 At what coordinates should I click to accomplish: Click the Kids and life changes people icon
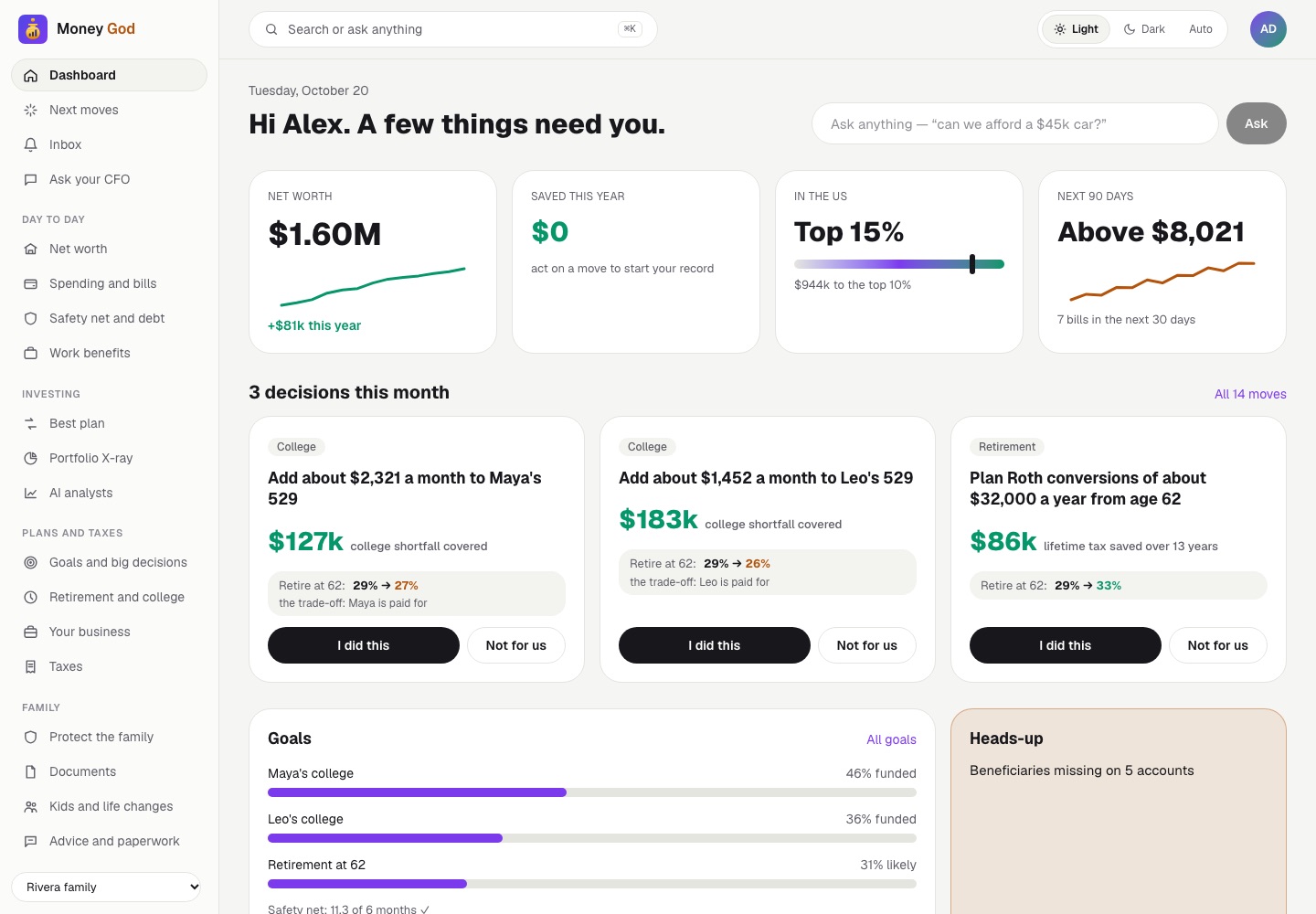(x=30, y=807)
